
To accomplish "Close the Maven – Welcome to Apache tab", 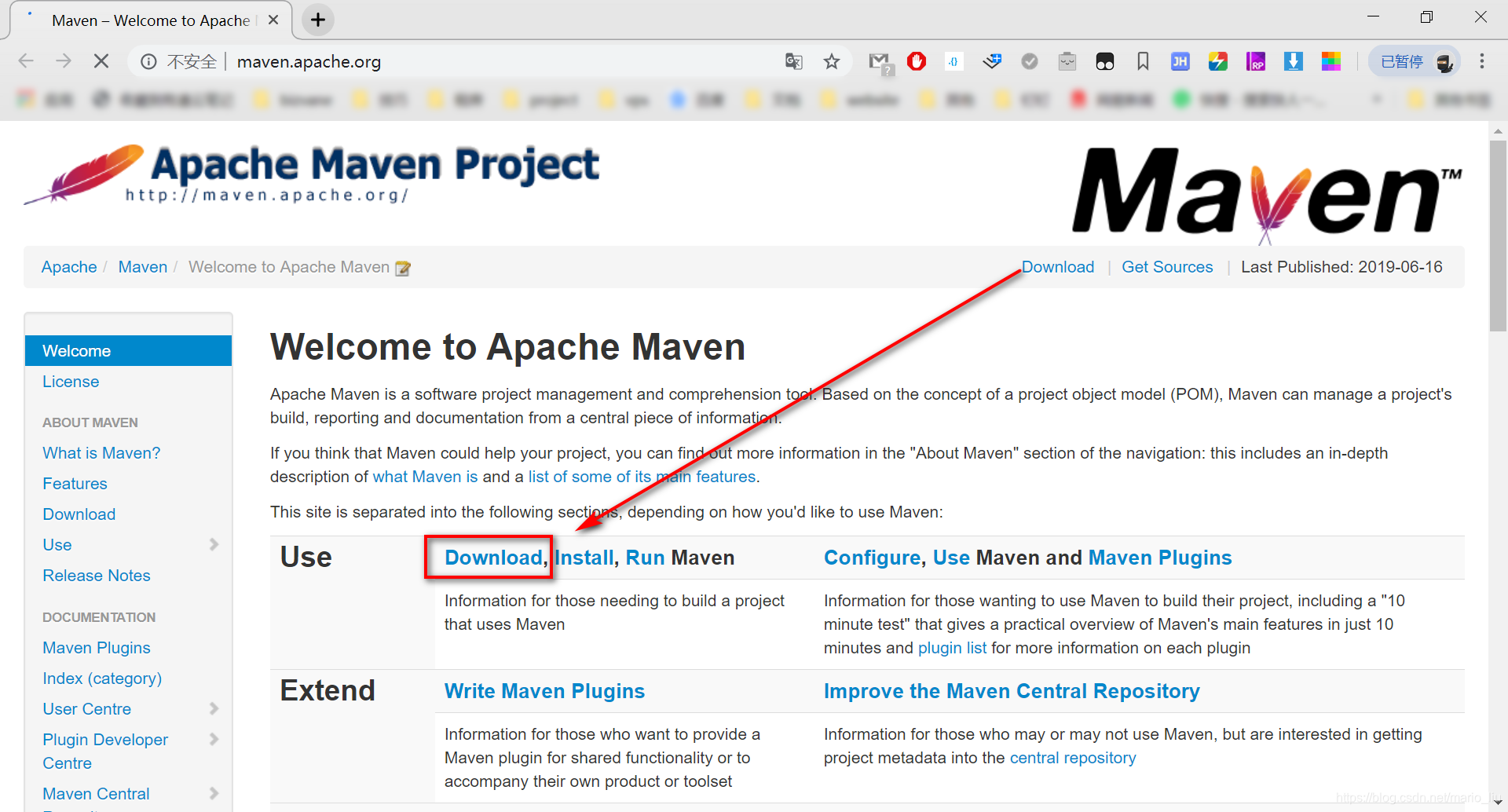I will point(273,20).
